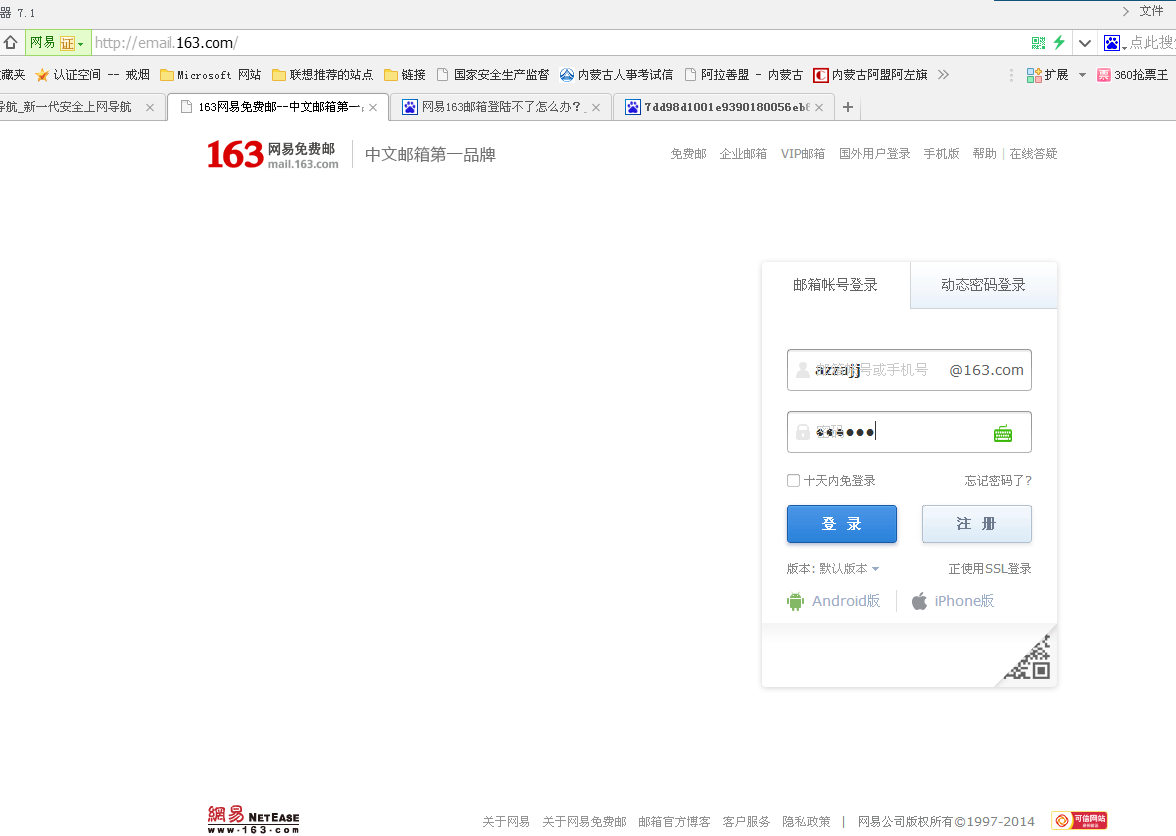Click the 163 网易免费邮 logo
The height and width of the screenshot is (836, 1176).
(x=273, y=154)
